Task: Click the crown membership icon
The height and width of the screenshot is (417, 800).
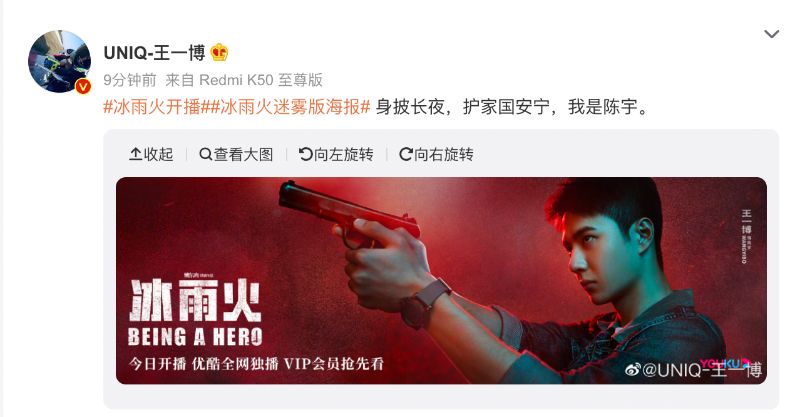Action: (219, 52)
